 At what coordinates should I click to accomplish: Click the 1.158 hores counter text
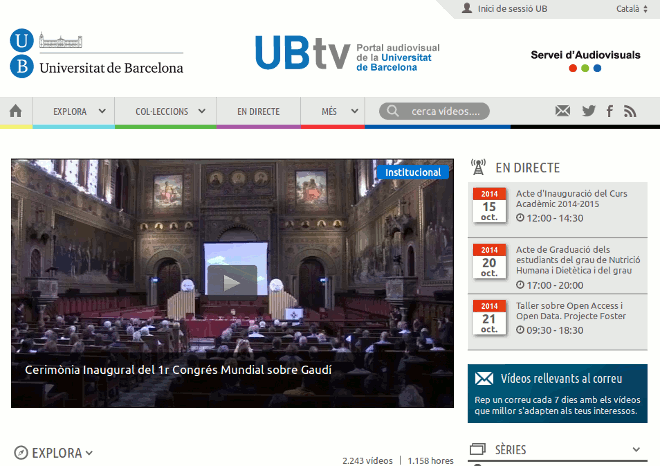(430, 461)
